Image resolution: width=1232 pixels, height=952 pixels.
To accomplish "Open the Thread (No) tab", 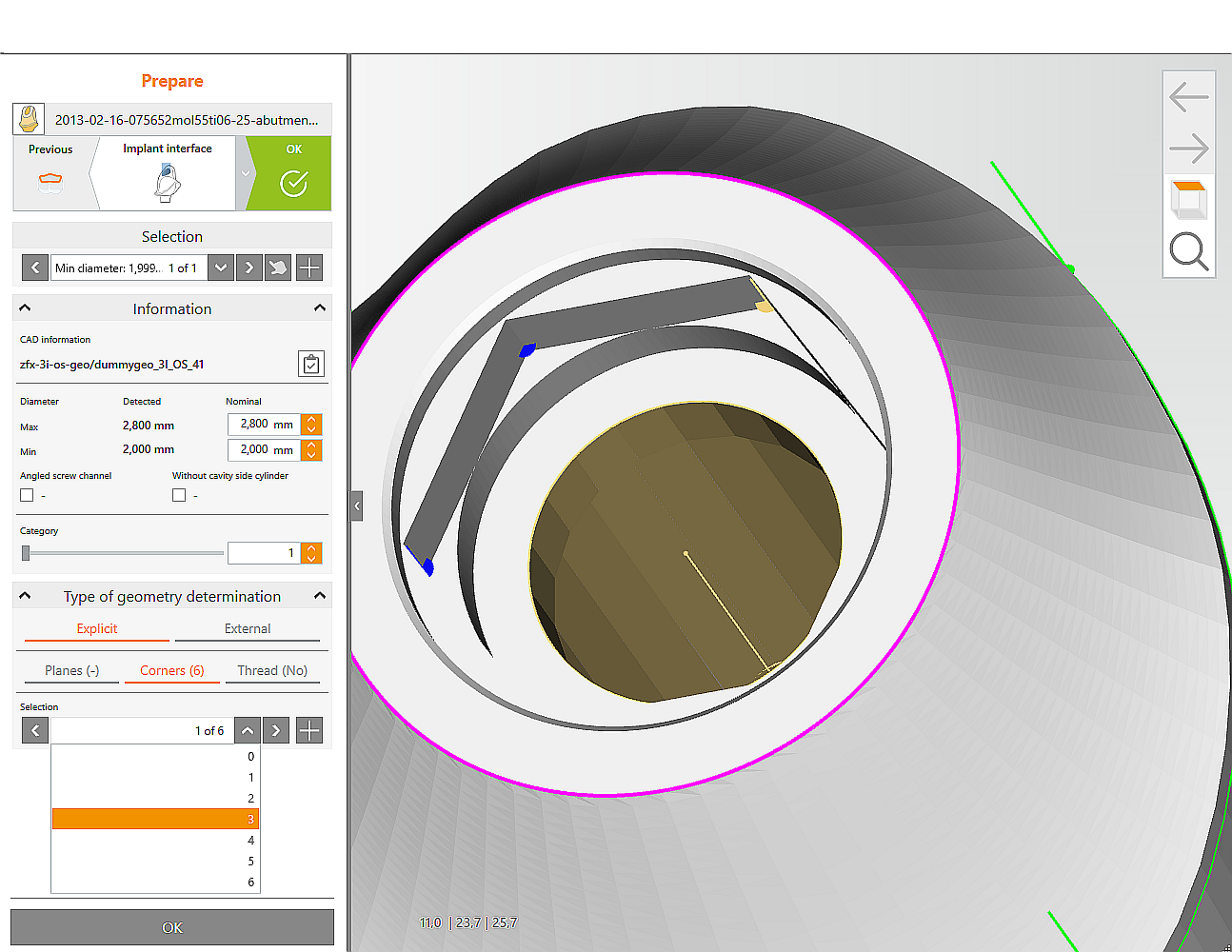I will (272, 670).
